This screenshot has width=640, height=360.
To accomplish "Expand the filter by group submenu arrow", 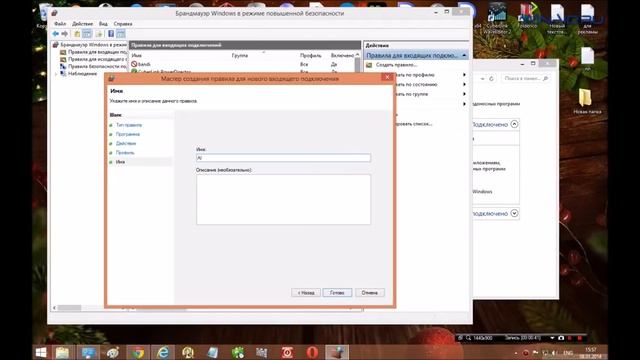I will tap(464, 94).
